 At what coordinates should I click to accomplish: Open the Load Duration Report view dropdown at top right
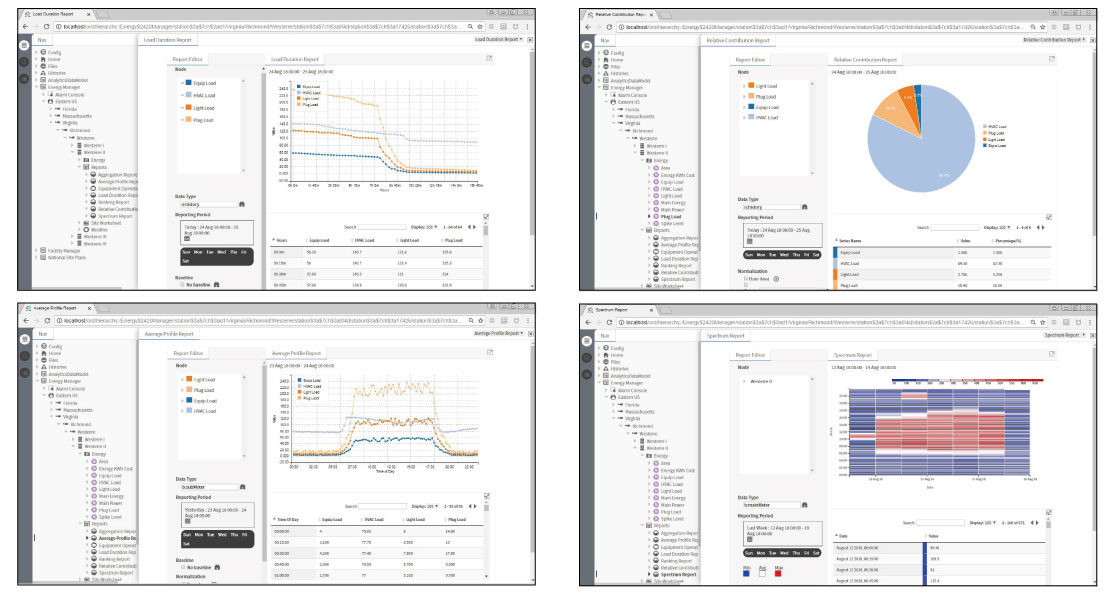tap(498, 40)
